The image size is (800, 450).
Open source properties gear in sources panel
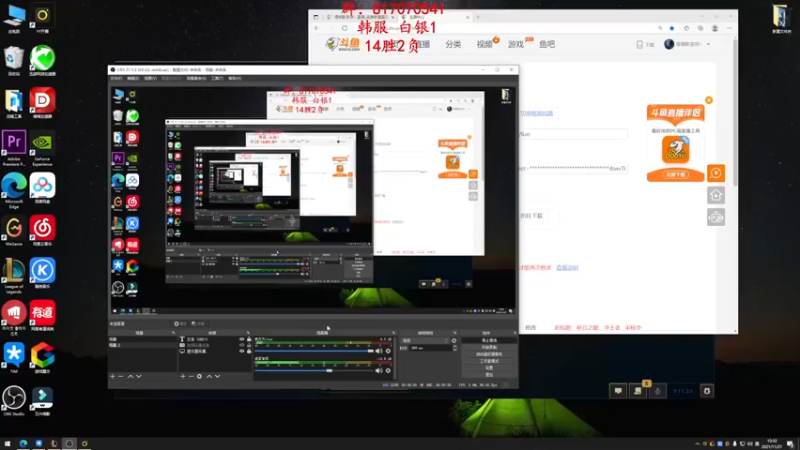click(199, 377)
